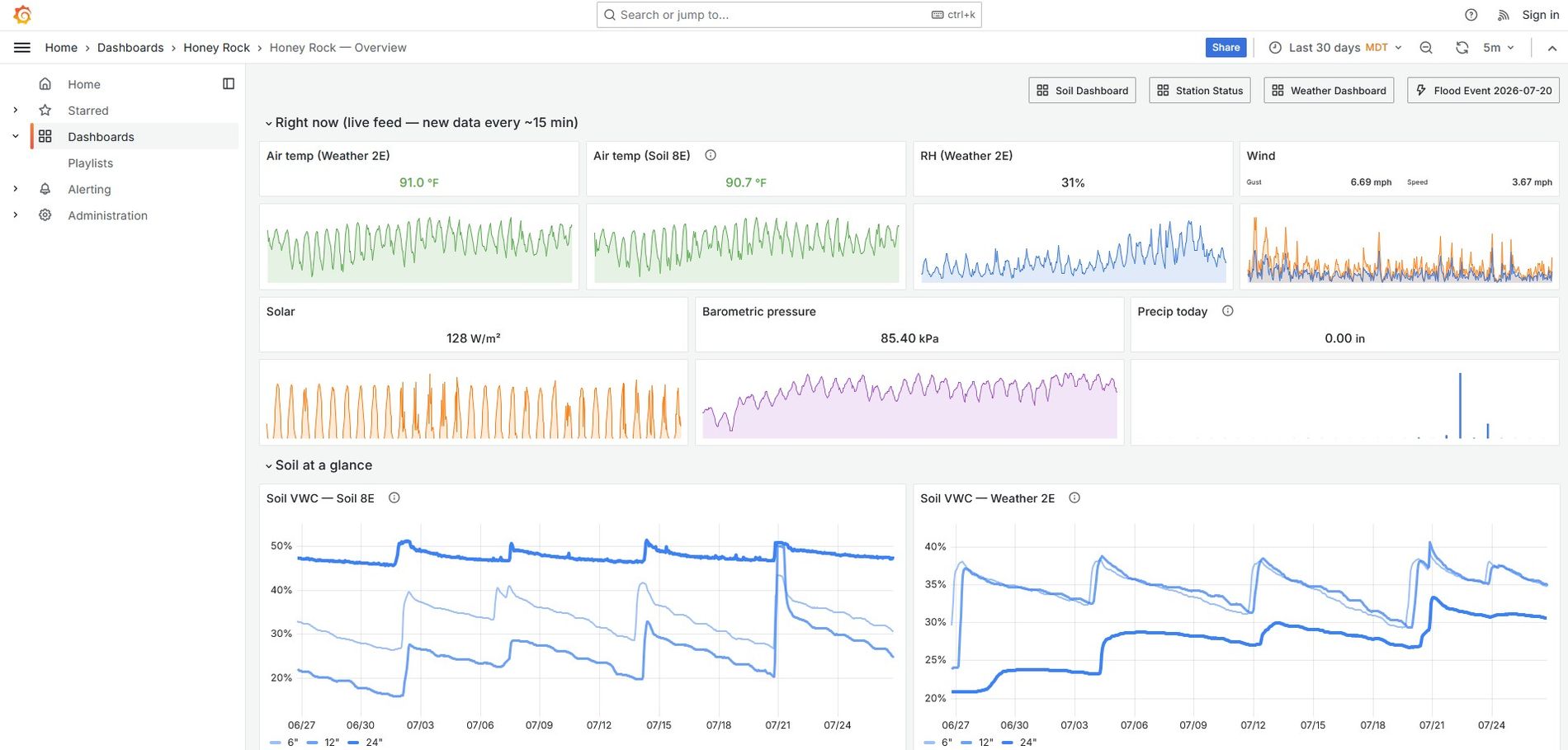Show info for Precip today panel

point(1228,311)
